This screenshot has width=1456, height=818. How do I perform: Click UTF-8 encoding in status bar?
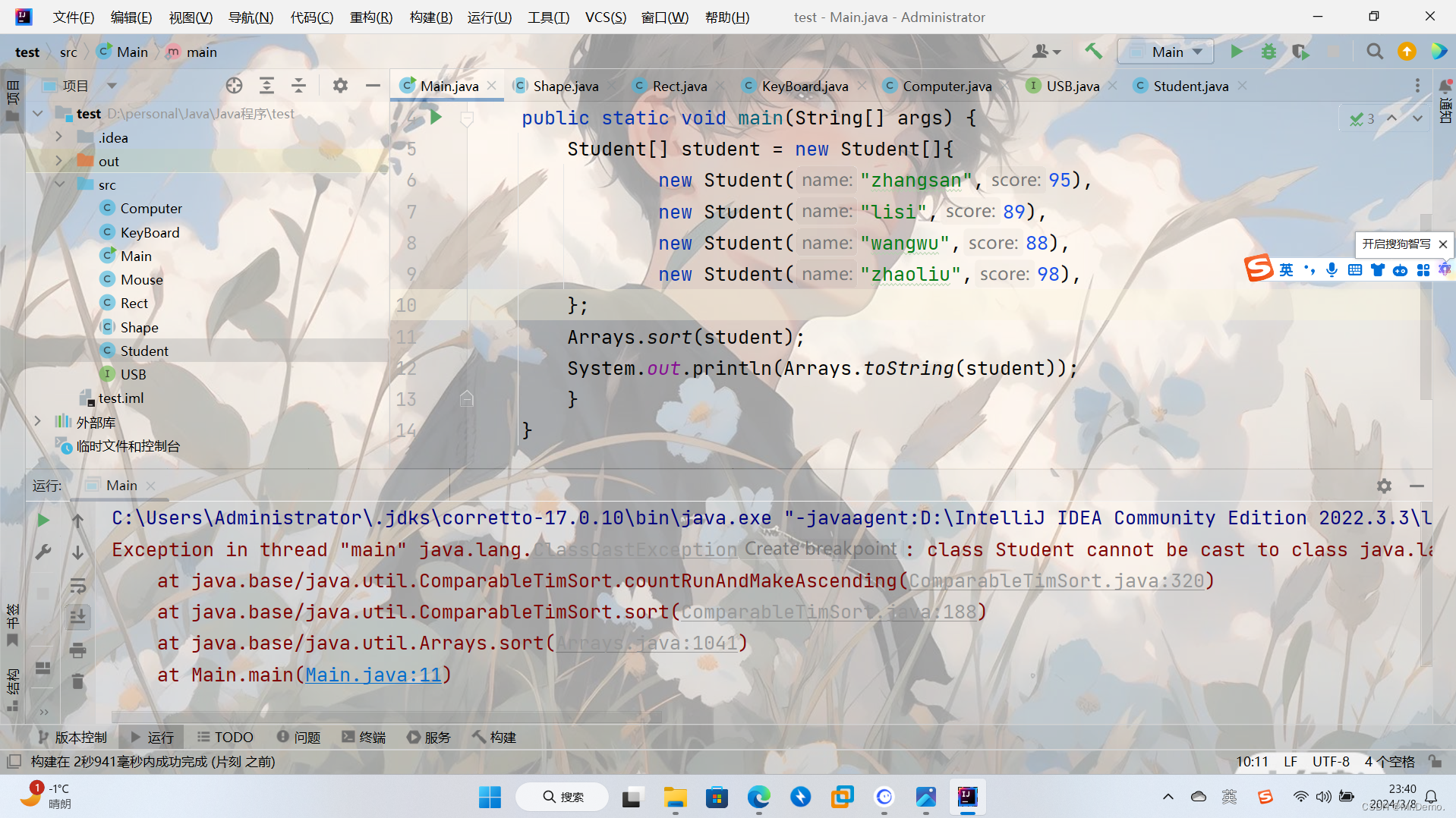(x=1330, y=761)
